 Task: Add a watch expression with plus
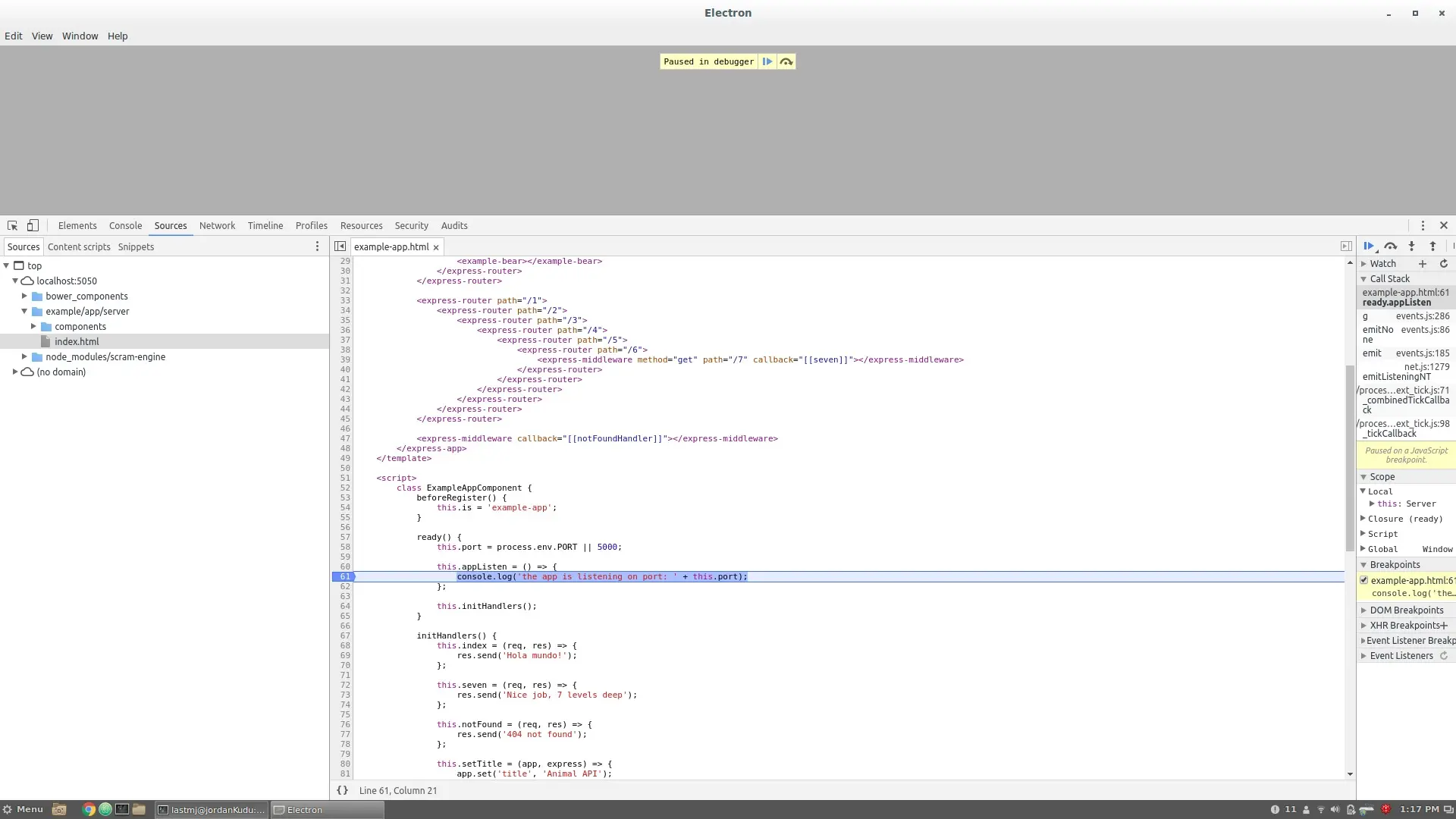(1423, 264)
